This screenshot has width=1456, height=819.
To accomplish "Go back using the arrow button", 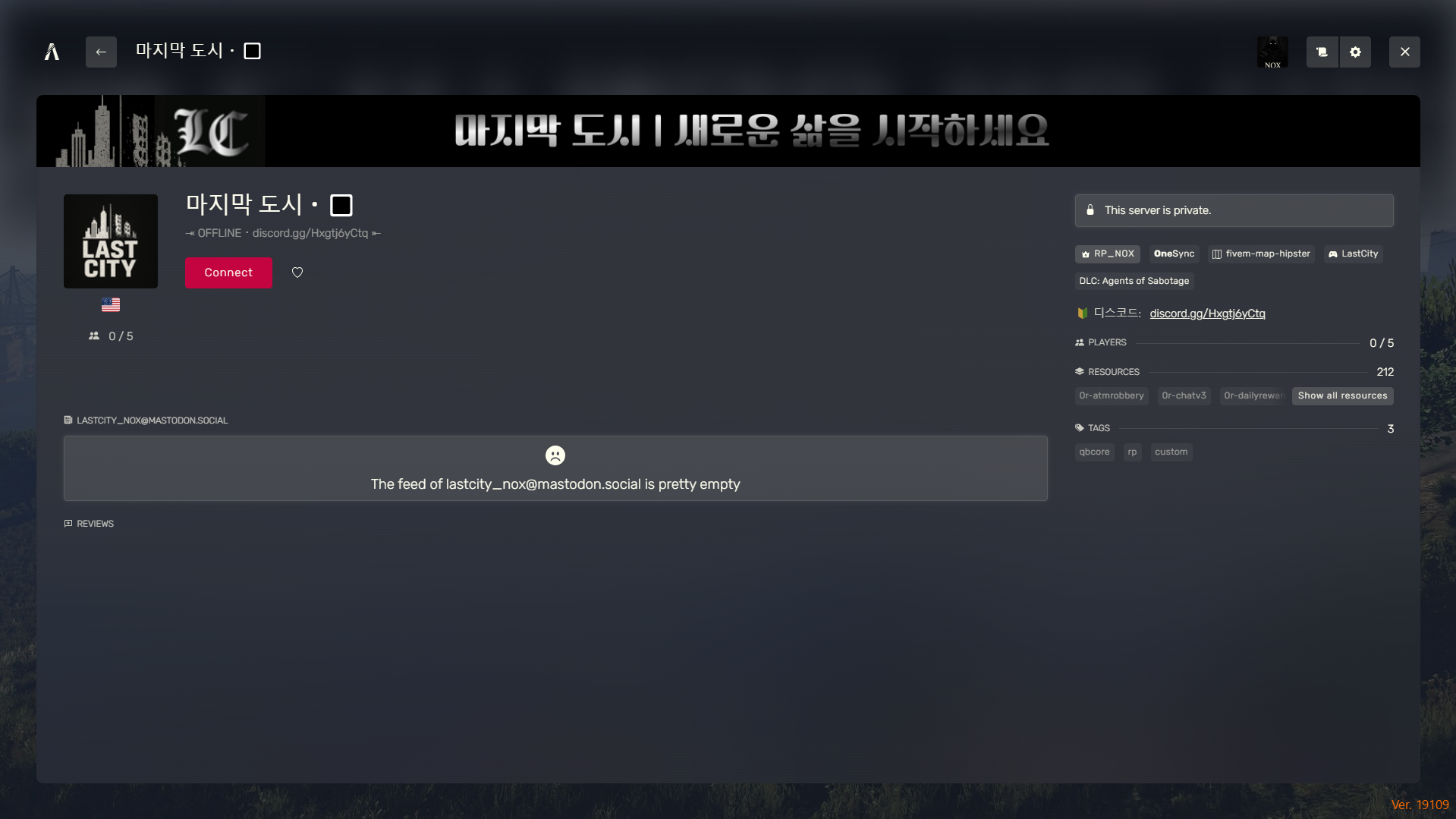I will tap(101, 52).
